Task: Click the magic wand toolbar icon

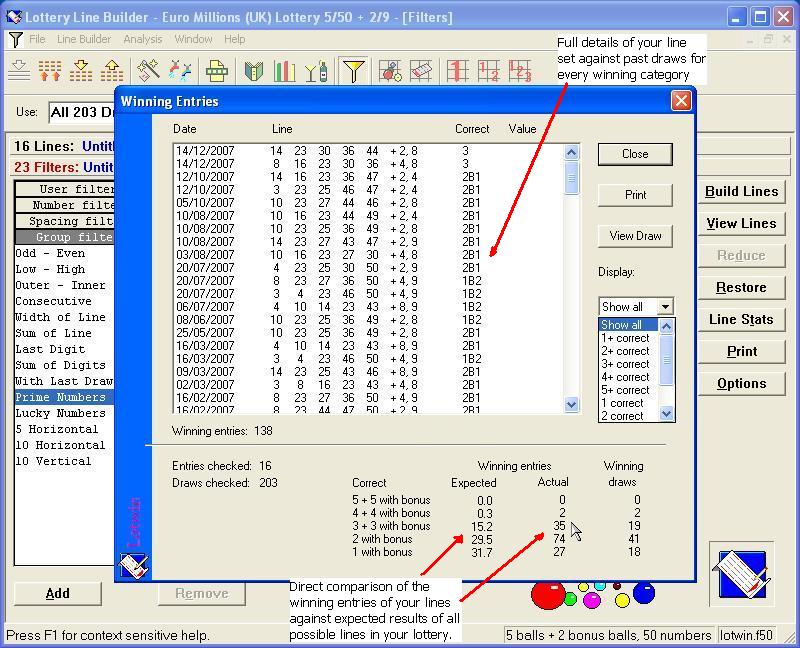Action: pos(149,71)
